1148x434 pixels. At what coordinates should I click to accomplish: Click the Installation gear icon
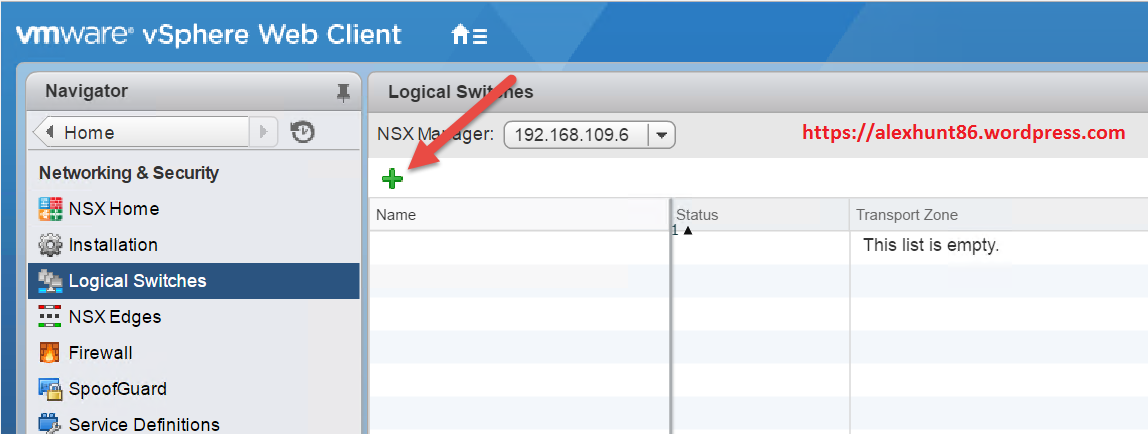click(x=51, y=245)
